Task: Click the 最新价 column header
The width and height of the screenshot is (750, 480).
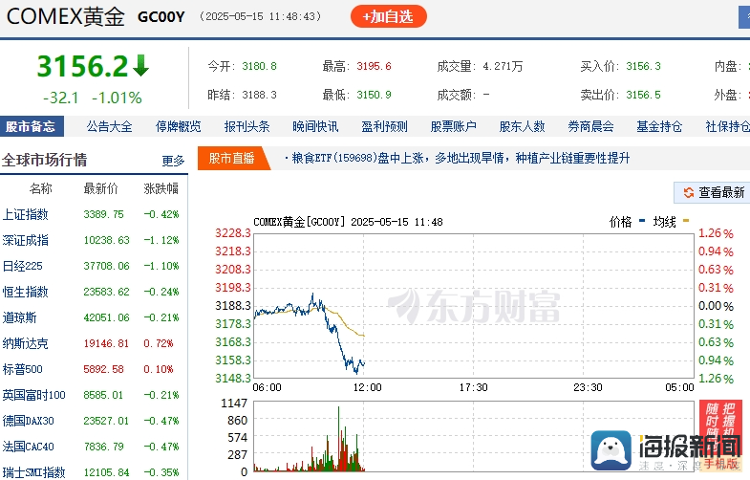Action: pyautogui.click(x=100, y=188)
